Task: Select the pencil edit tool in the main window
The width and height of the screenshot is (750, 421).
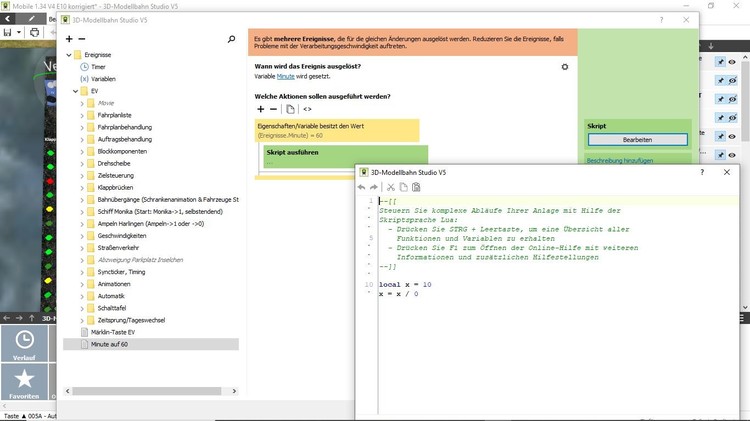Action: (x=31, y=19)
